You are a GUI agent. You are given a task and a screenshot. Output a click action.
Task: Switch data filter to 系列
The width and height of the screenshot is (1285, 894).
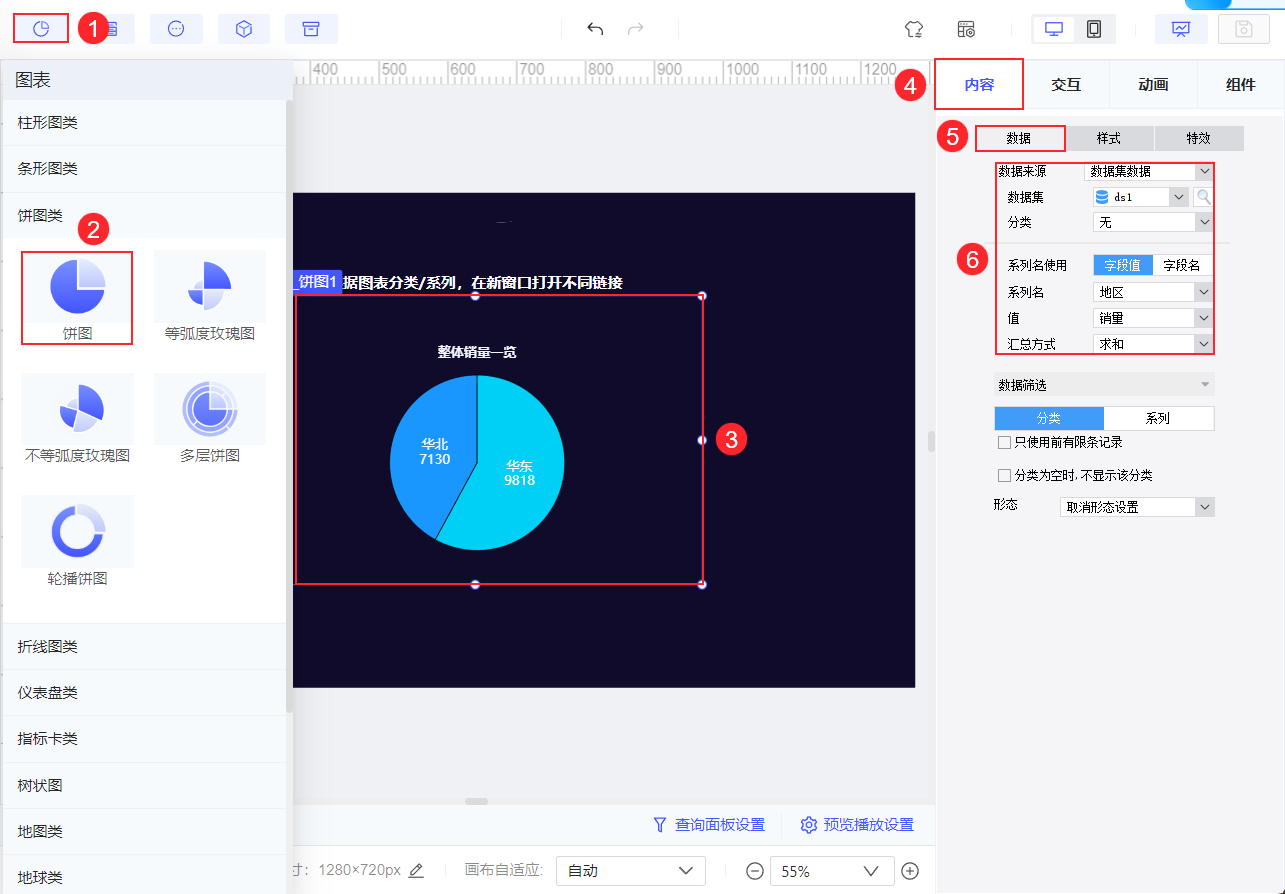pos(1159,418)
